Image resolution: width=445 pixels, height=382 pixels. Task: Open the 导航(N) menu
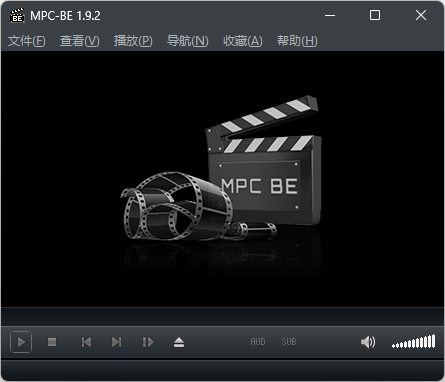point(187,41)
